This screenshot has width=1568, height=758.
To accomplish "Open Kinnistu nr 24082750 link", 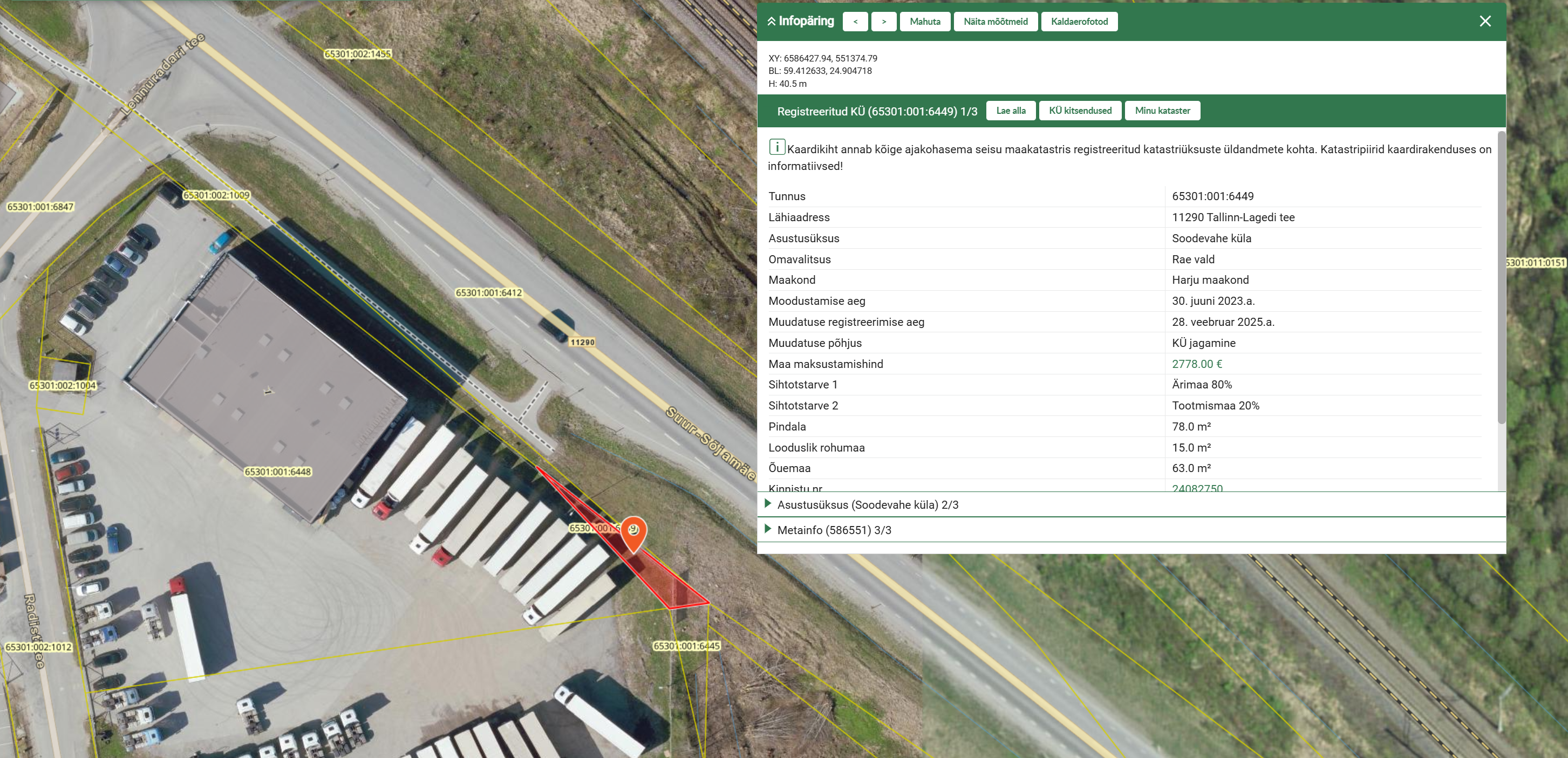I will (1196, 488).
